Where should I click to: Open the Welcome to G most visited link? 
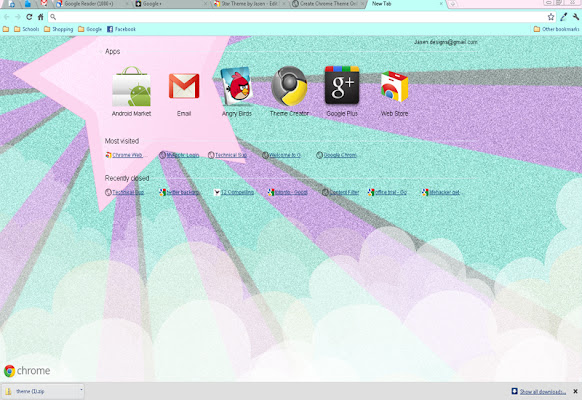click(x=281, y=155)
